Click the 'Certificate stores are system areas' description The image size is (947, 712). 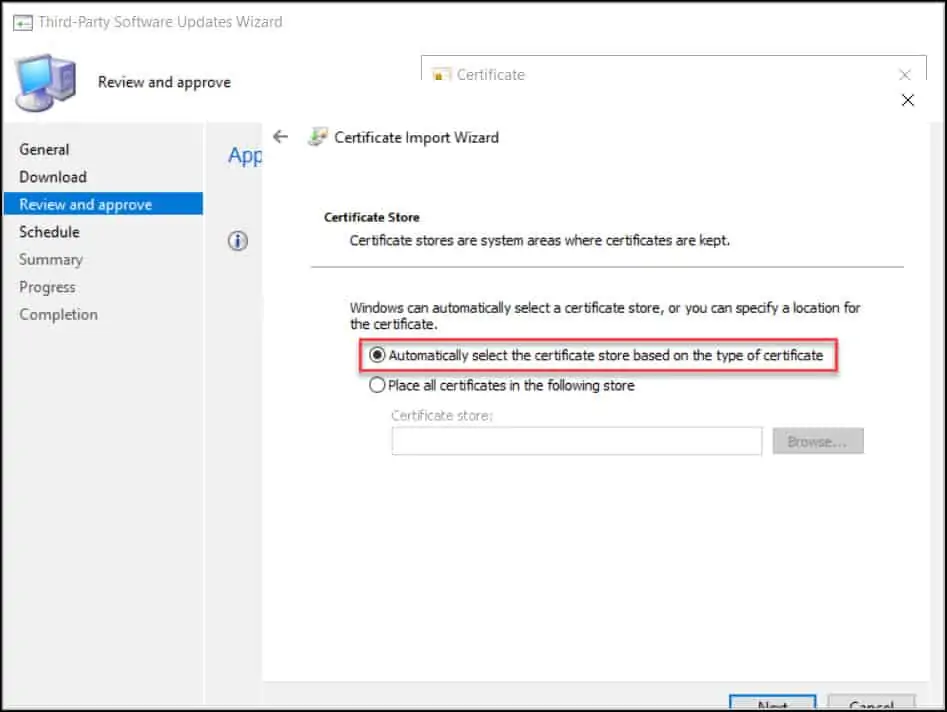tap(539, 240)
